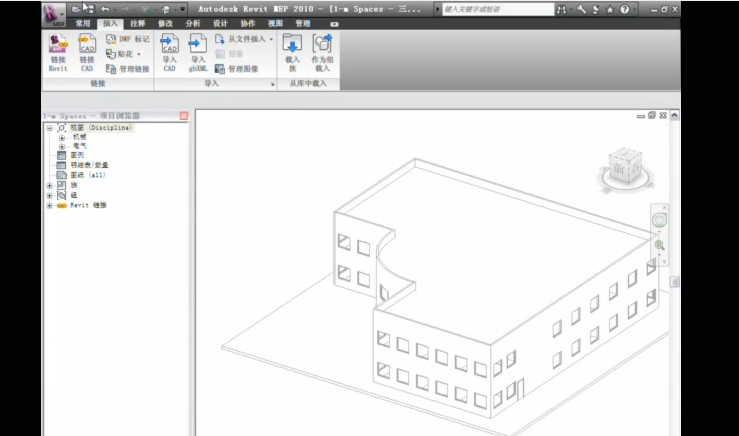Expand the 机械 tree node
The width and height of the screenshot is (739, 436).
(x=61, y=137)
